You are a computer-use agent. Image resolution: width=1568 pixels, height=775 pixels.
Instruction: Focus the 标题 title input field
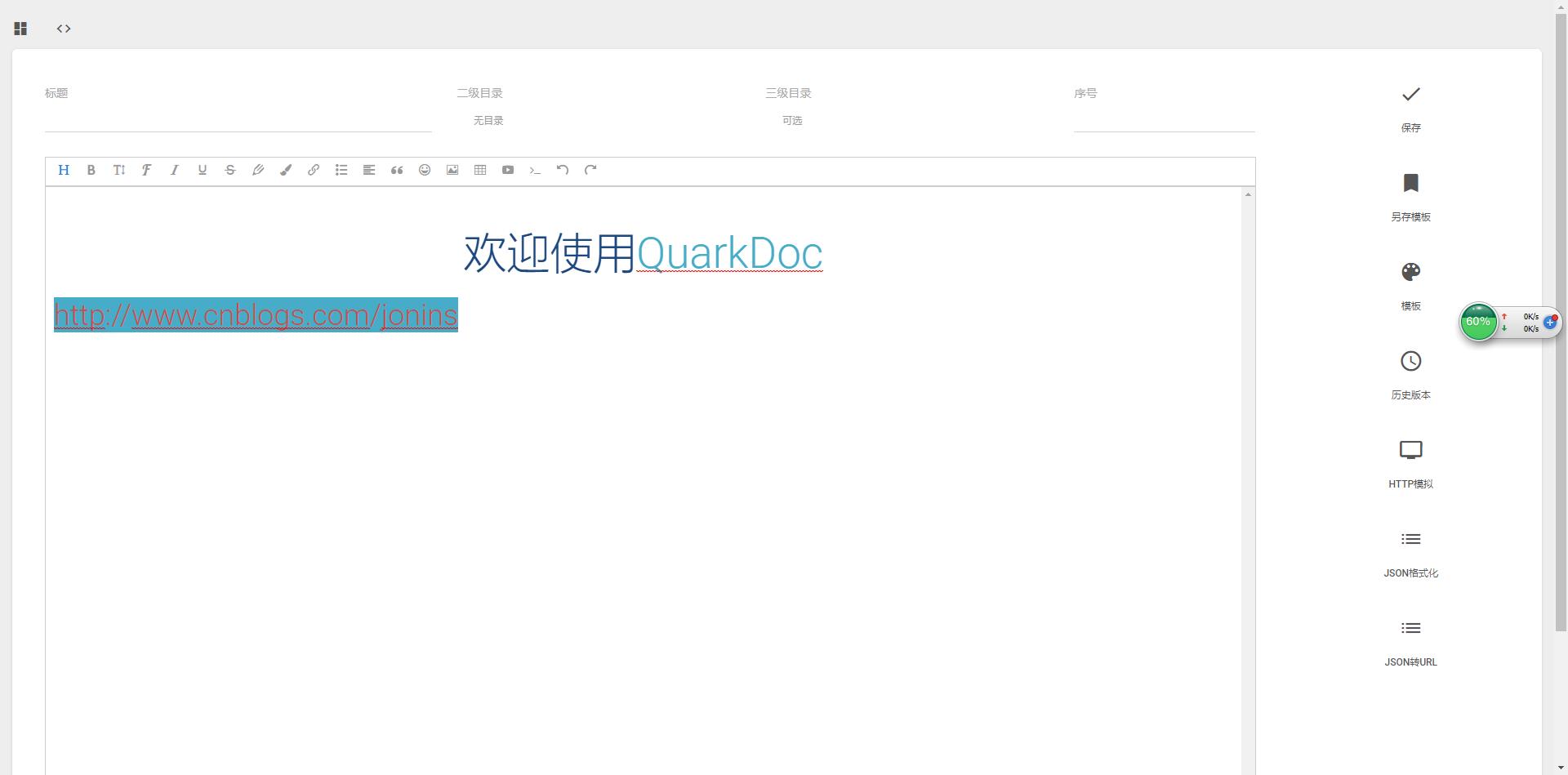coord(238,119)
